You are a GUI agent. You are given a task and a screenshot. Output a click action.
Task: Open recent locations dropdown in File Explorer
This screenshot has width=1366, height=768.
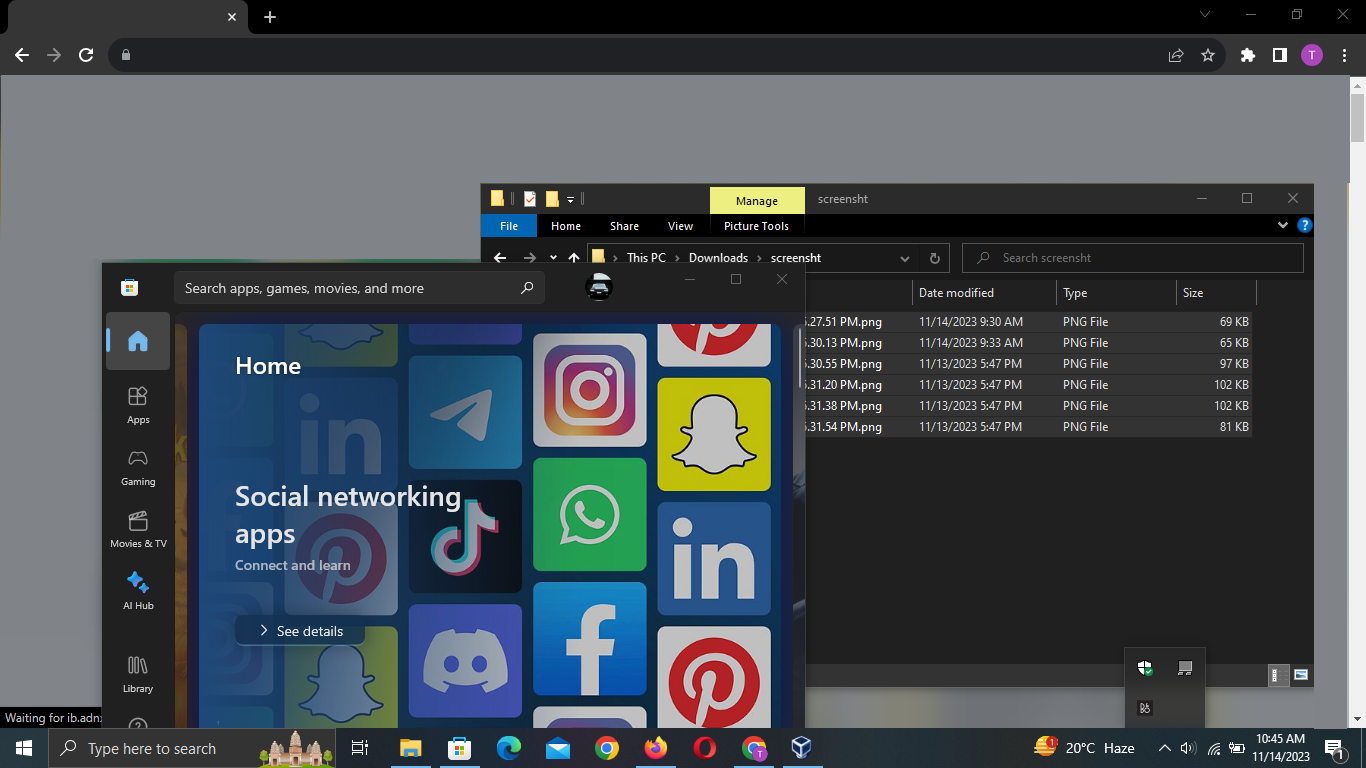click(x=553, y=258)
